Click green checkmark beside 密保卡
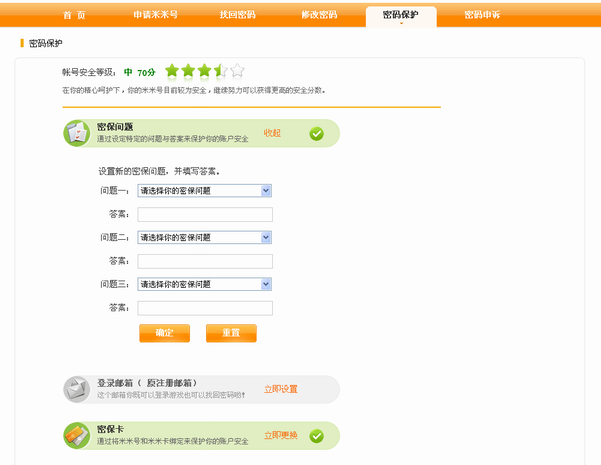This screenshot has width=601, height=465. [316, 436]
